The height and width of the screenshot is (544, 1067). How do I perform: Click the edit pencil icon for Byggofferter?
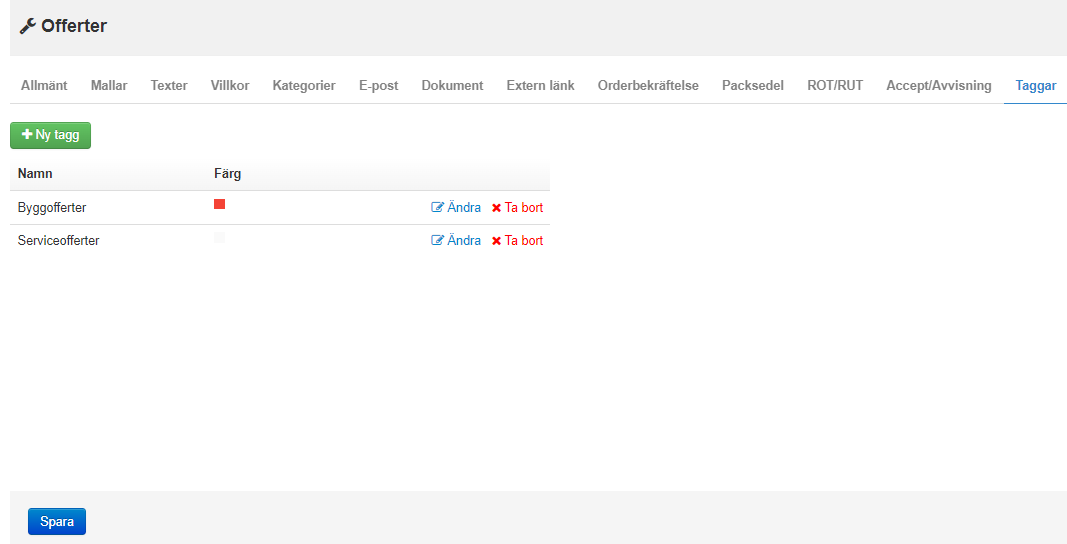pos(438,207)
